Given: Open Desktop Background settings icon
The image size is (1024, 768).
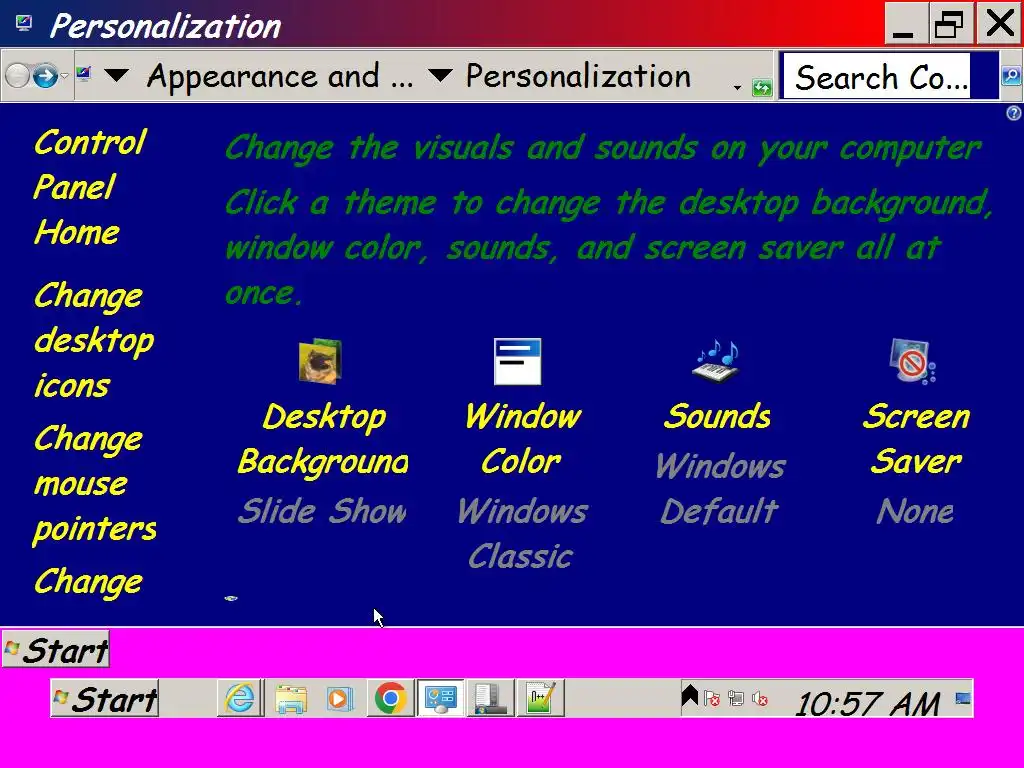Looking at the screenshot, I should click(320, 361).
